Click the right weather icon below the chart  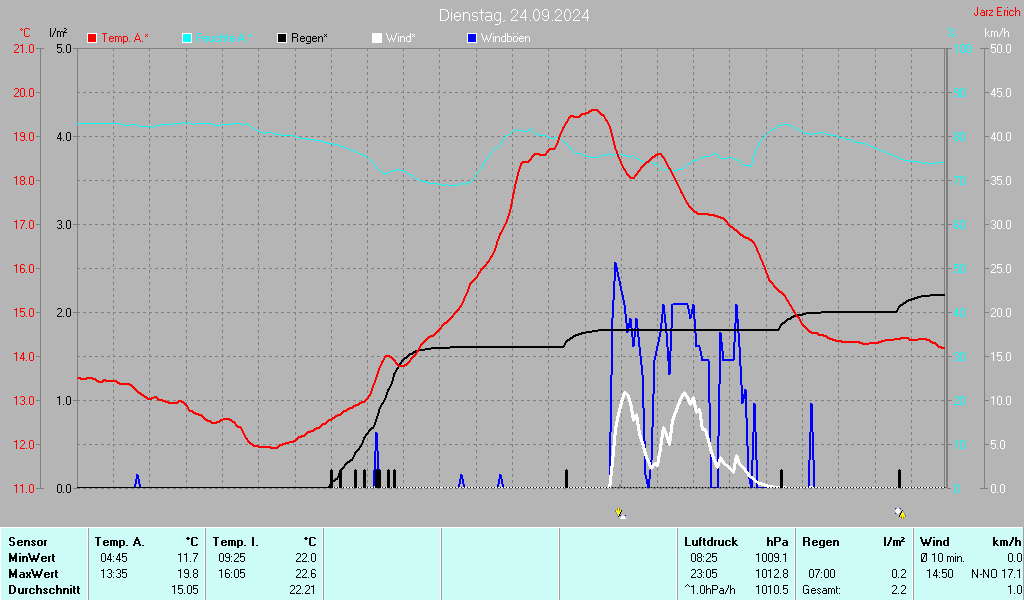pyautogui.click(x=900, y=513)
